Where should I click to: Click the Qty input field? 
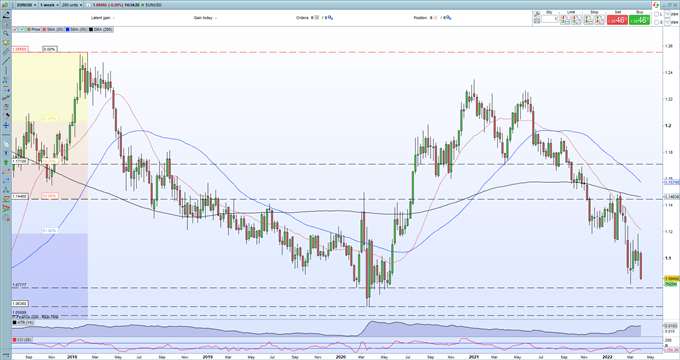tap(549, 19)
